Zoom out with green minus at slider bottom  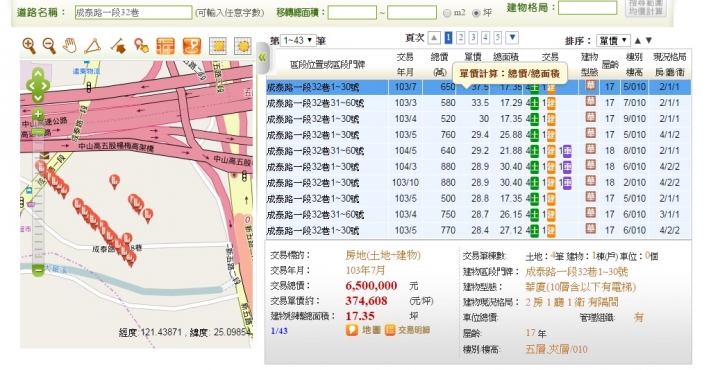(x=38, y=270)
